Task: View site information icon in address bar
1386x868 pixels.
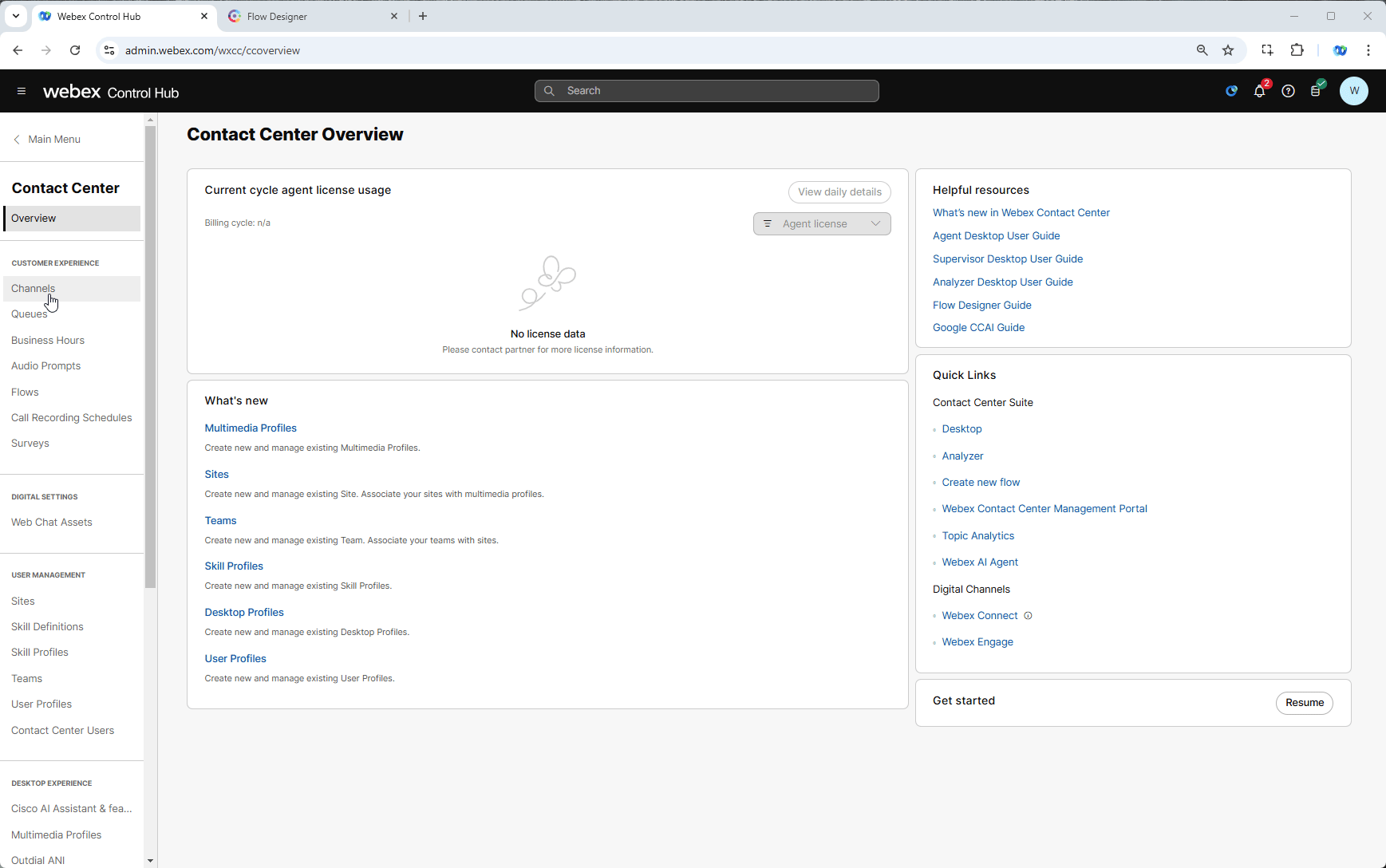Action: (109, 50)
